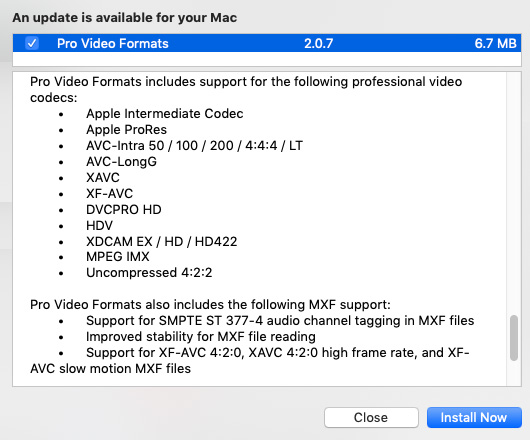Click the 2.0.7 version number
The width and height of the screenshot is (530, 440).
318,43
